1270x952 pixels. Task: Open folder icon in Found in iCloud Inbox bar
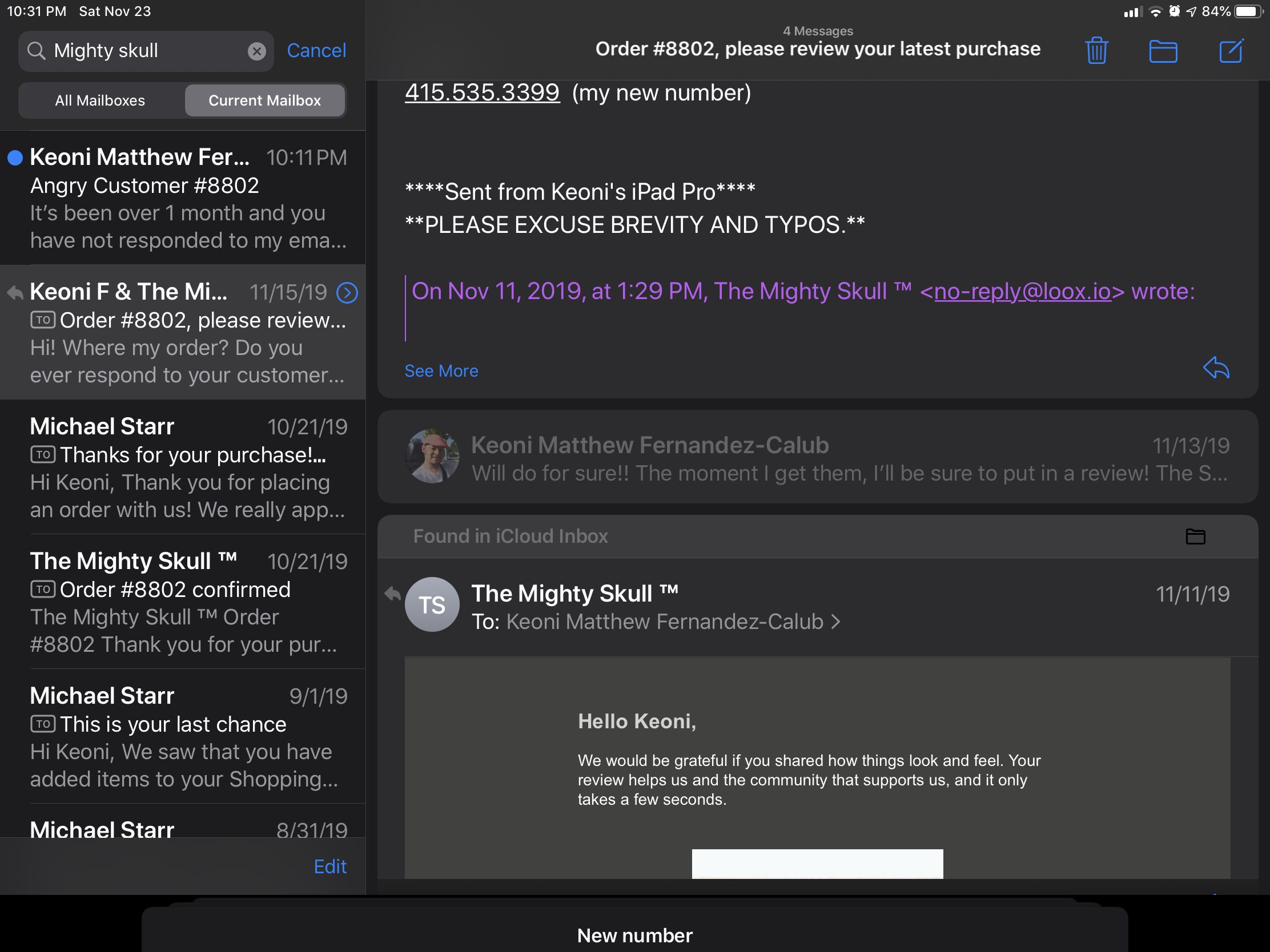point(1195,536)
